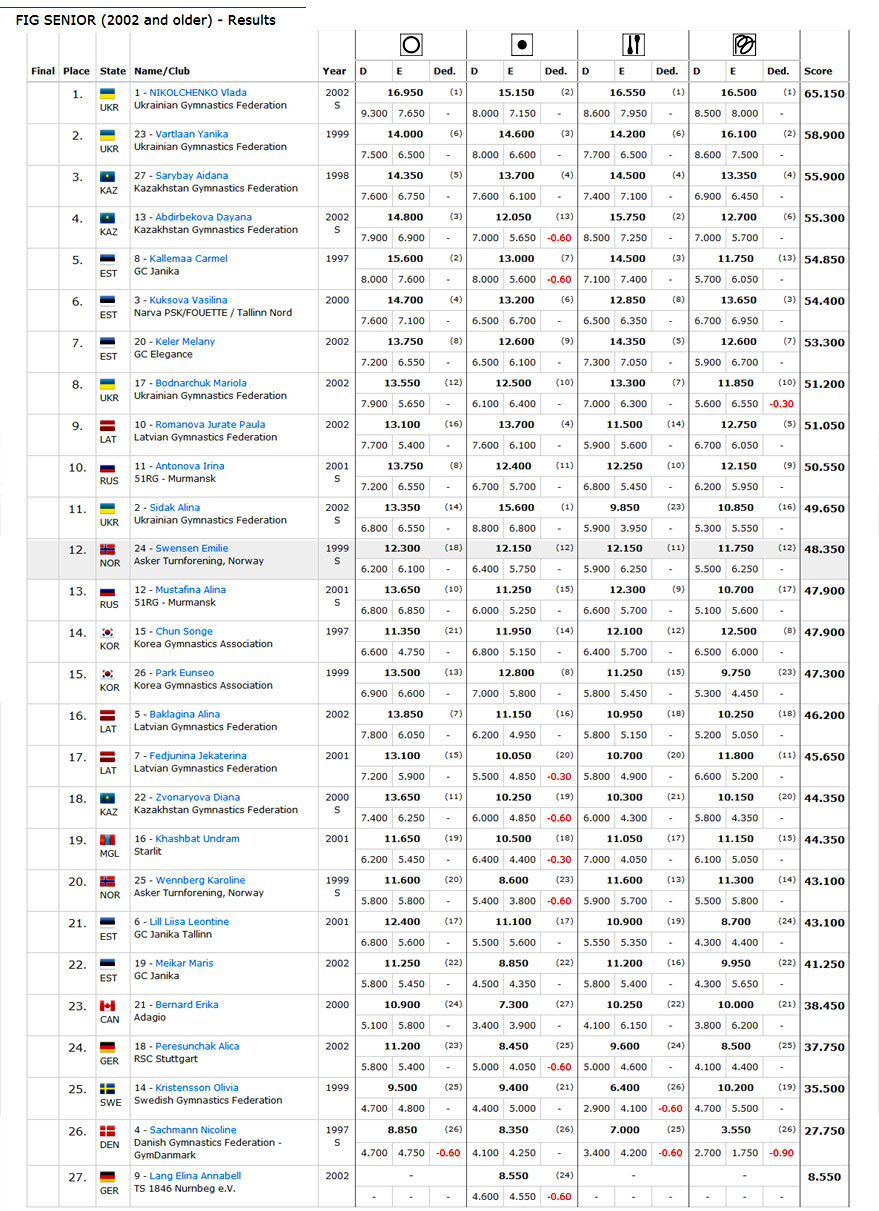This screenshot has height=1211, width=879.
Task: Click Estonia flag beside Meikar Maris
Action: (x=107, y=964)
